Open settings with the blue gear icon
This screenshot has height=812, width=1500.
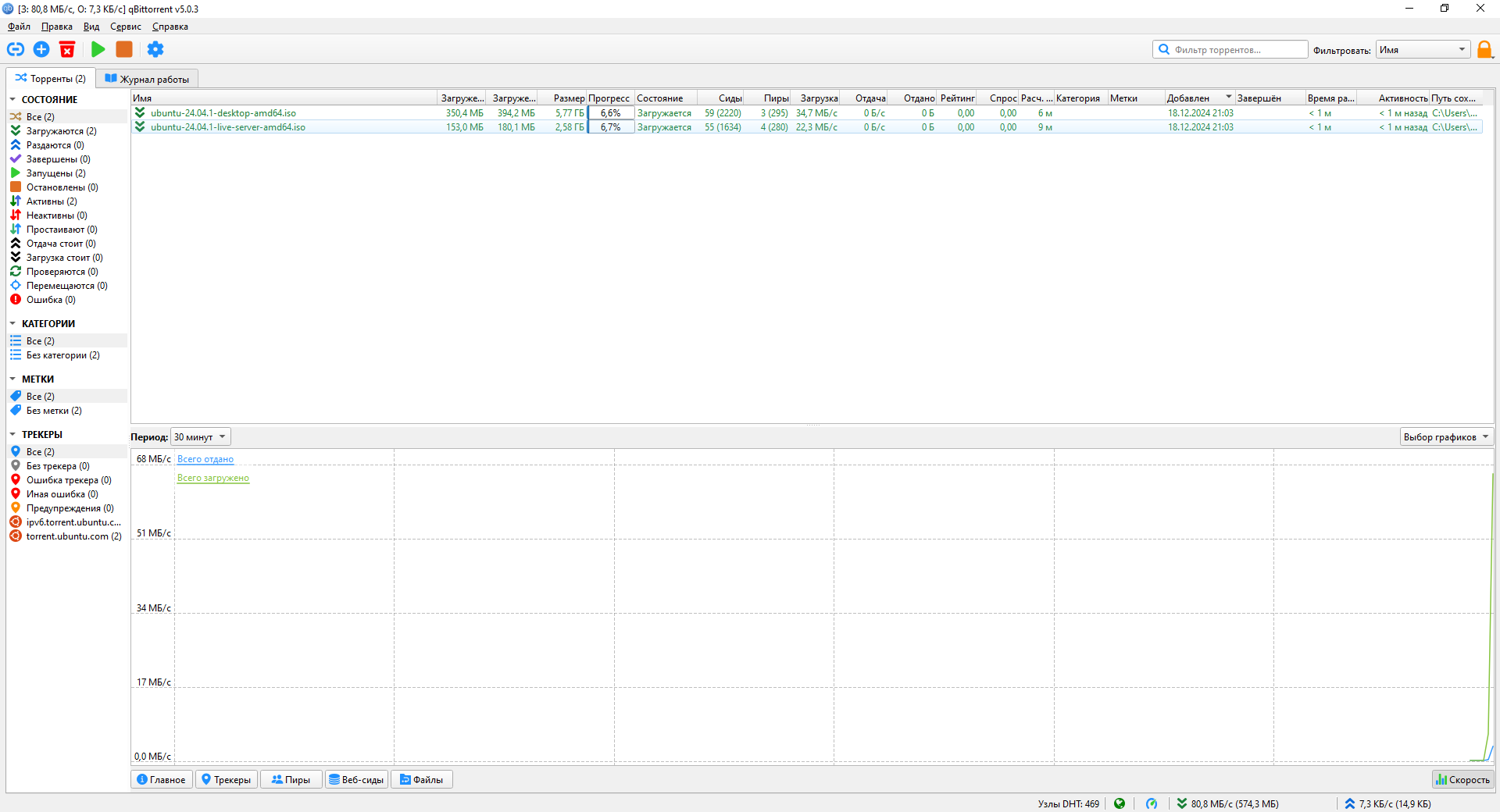[x=155, y=49]
